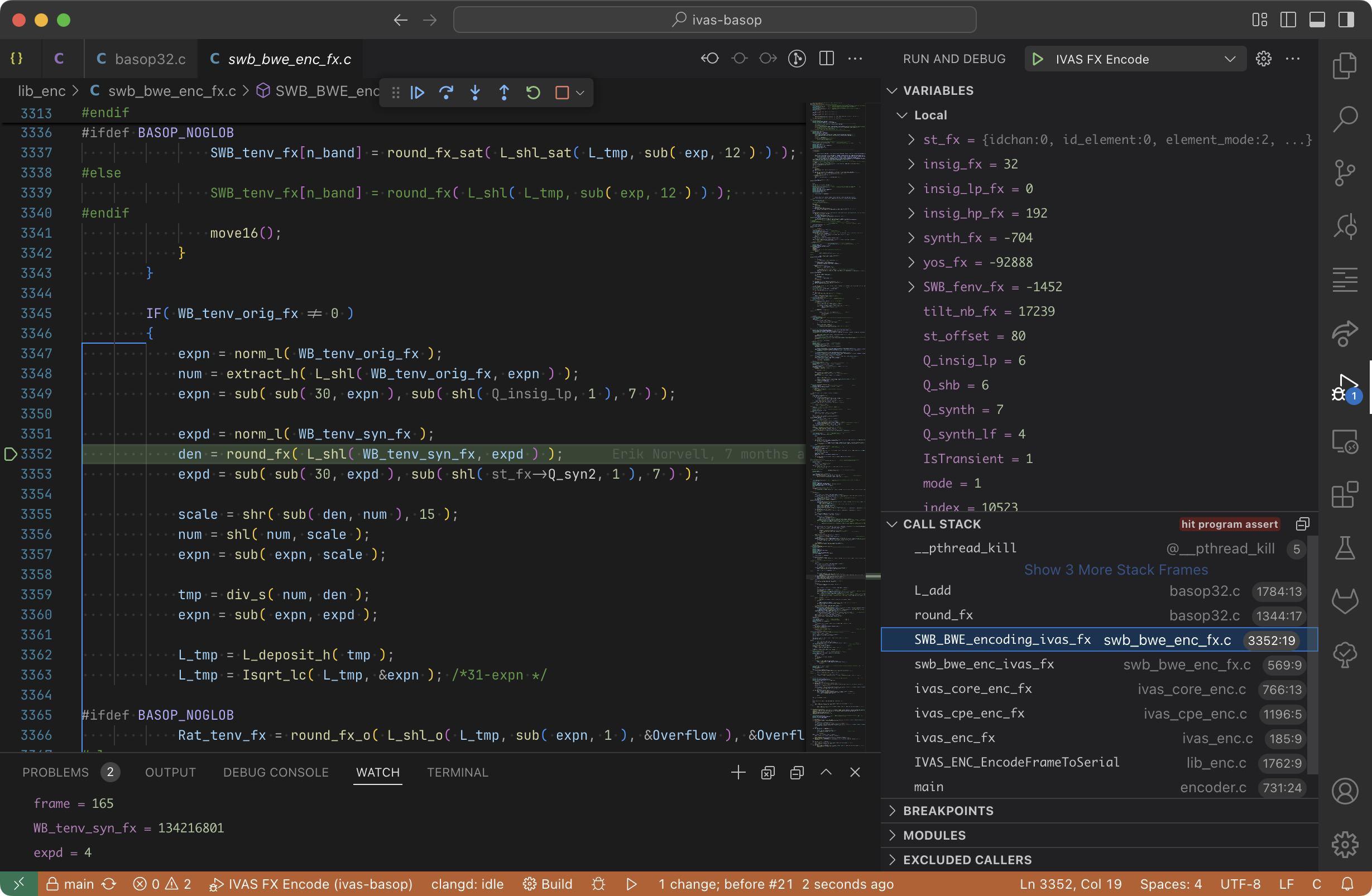
Task: Restart the debug session
Action: pos(533,92)
